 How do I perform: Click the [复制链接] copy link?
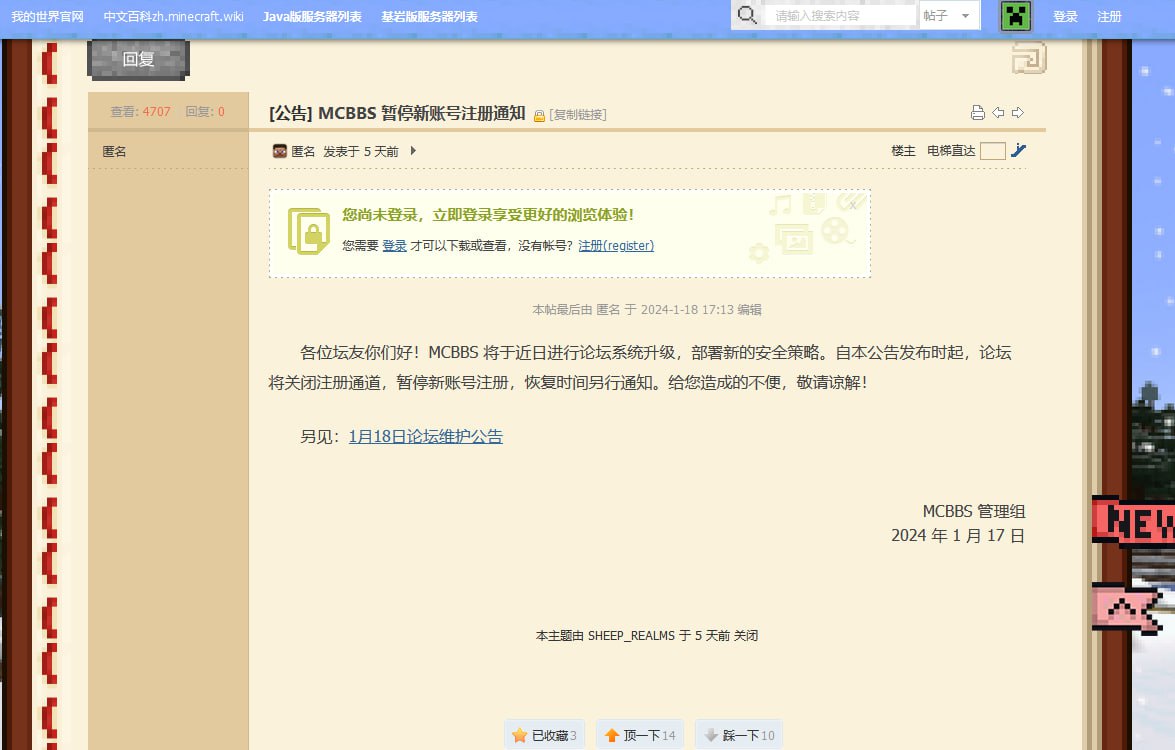(578, 115)
